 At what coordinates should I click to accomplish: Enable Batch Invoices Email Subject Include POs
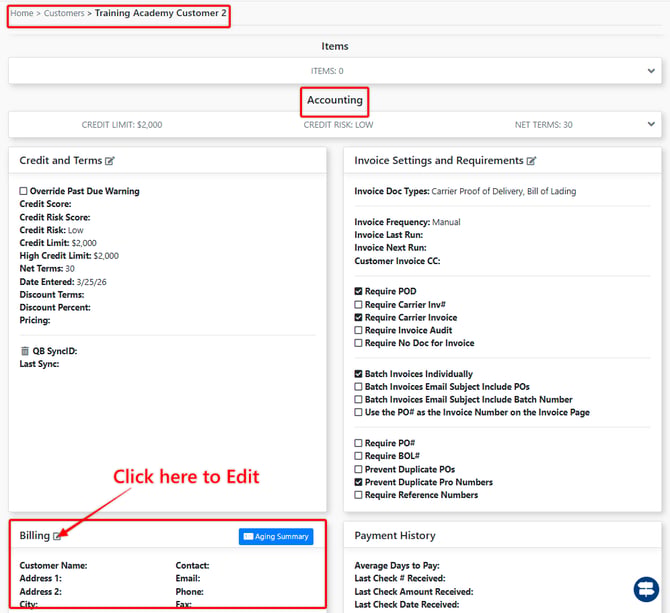pyautogui.click(x=359, y=387)
